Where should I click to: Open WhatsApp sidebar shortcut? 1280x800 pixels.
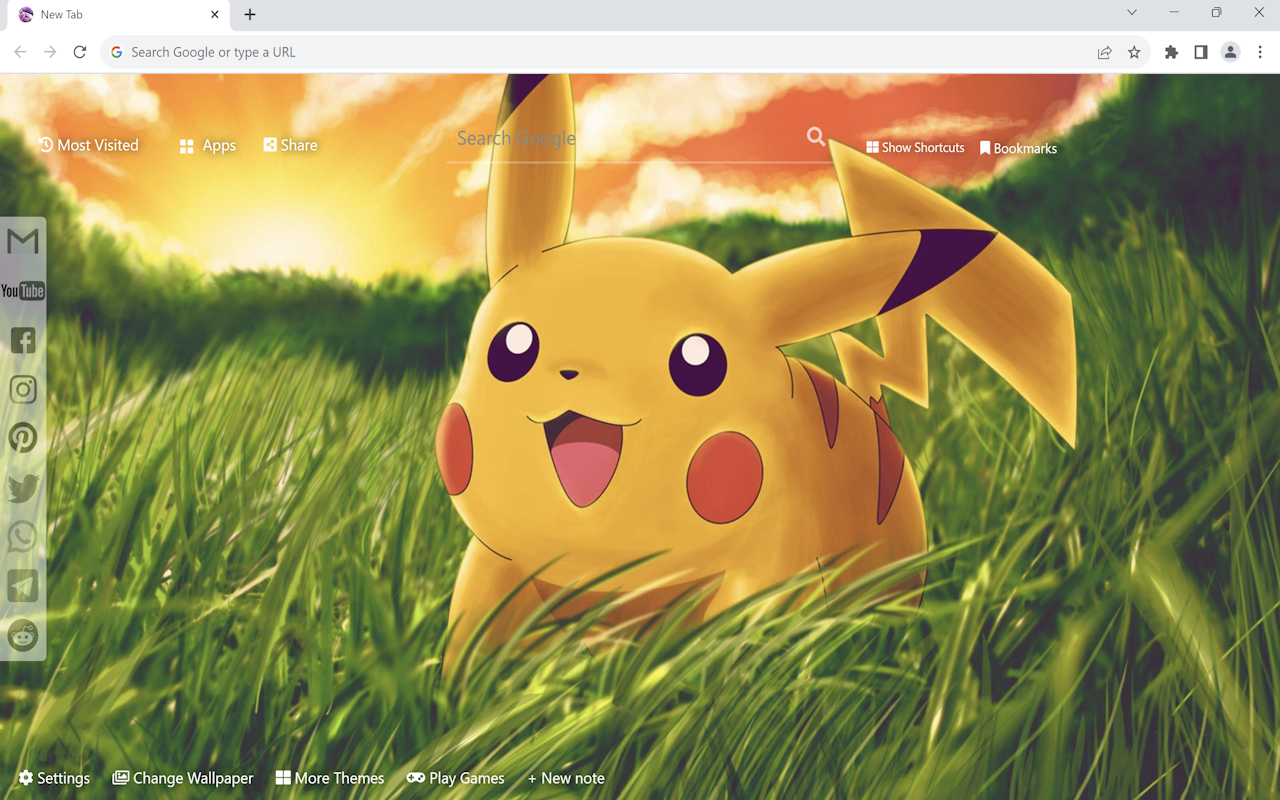[23, 537]
